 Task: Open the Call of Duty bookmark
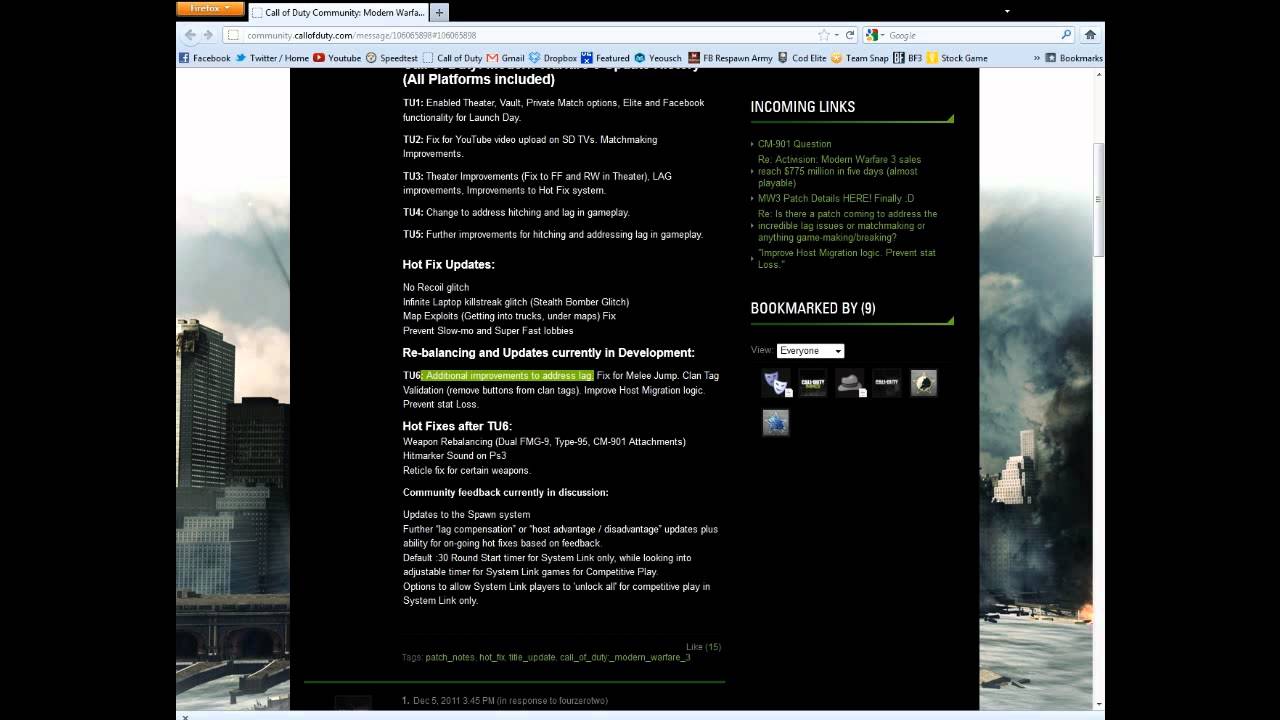(452, 58)
